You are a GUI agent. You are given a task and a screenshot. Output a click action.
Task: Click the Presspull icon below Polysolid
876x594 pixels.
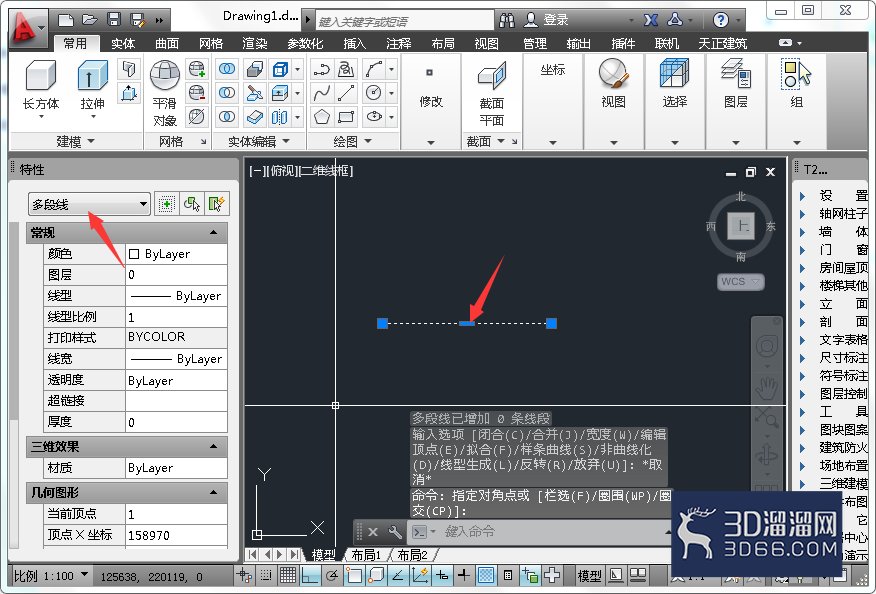pyautogui.click(x=129, y=93)
